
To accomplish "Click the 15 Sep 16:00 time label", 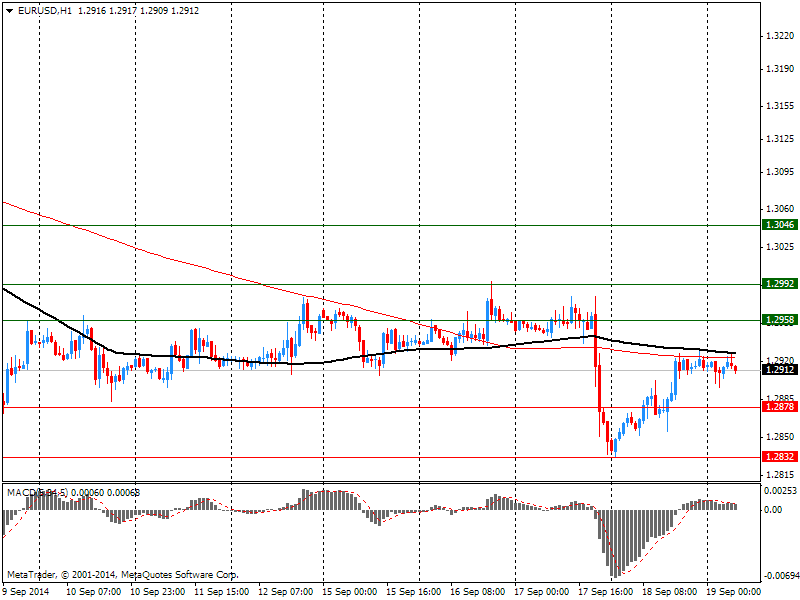I will coord(414,592).
